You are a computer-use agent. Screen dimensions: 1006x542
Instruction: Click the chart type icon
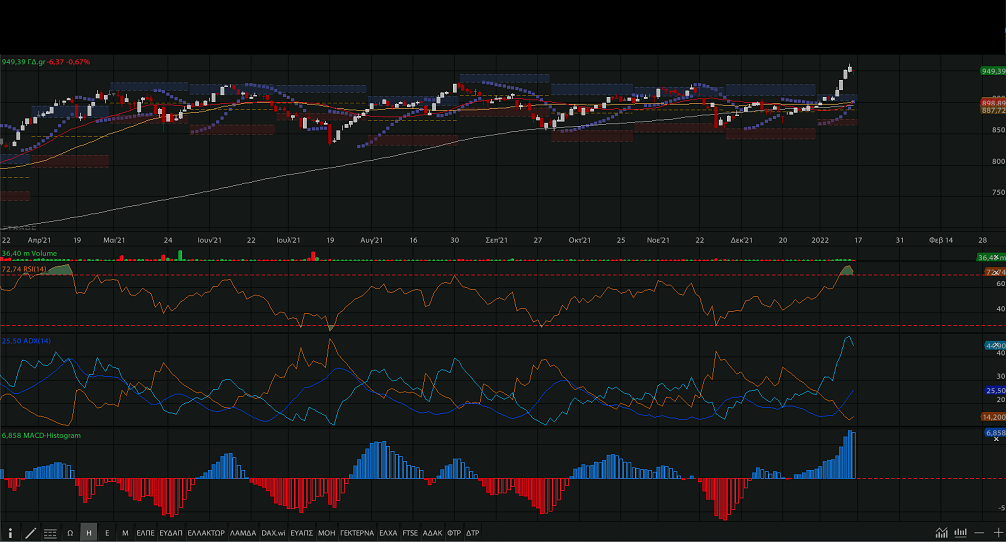pos(941,533)
